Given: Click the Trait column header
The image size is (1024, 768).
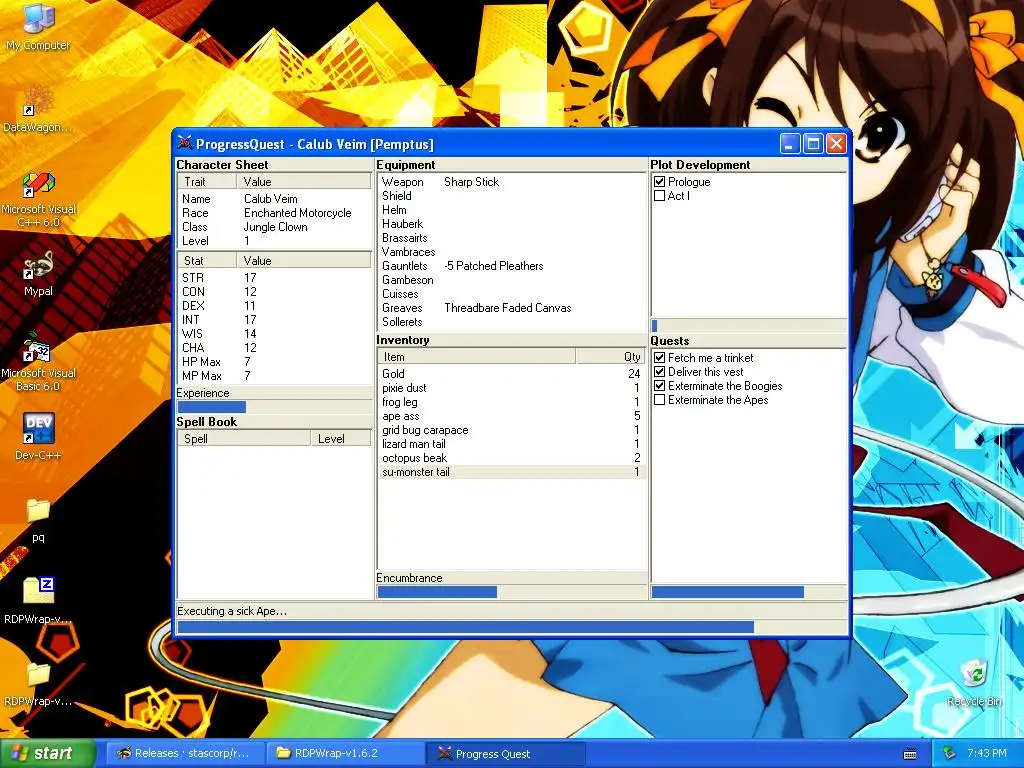Looking at the screenshot, I should (207, 182).
